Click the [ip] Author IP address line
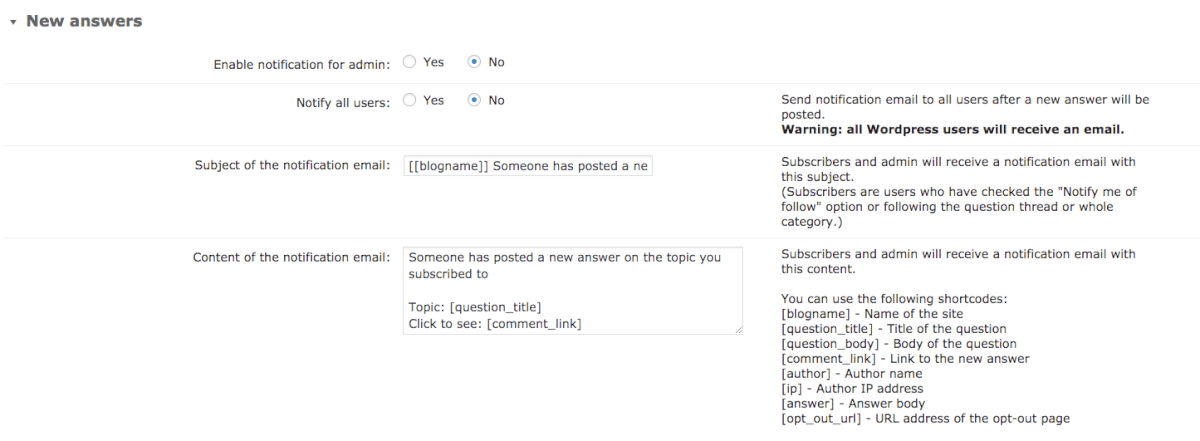1200x441 pixels. coord(852,388)
